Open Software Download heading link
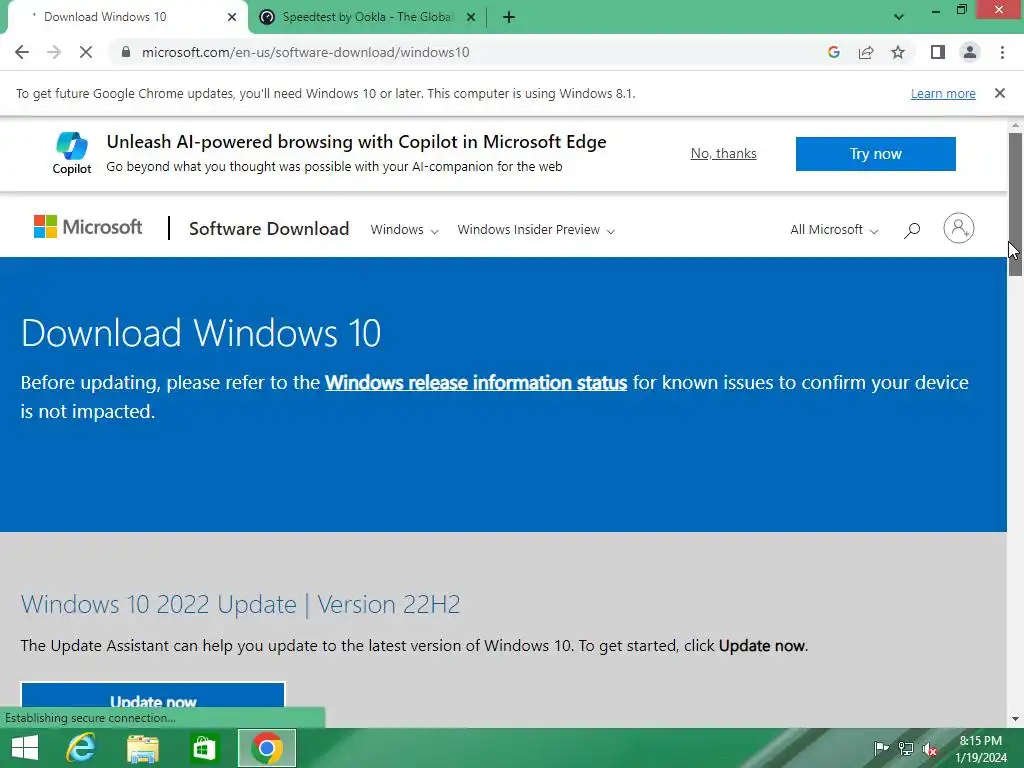 click(x=269, y=229)
